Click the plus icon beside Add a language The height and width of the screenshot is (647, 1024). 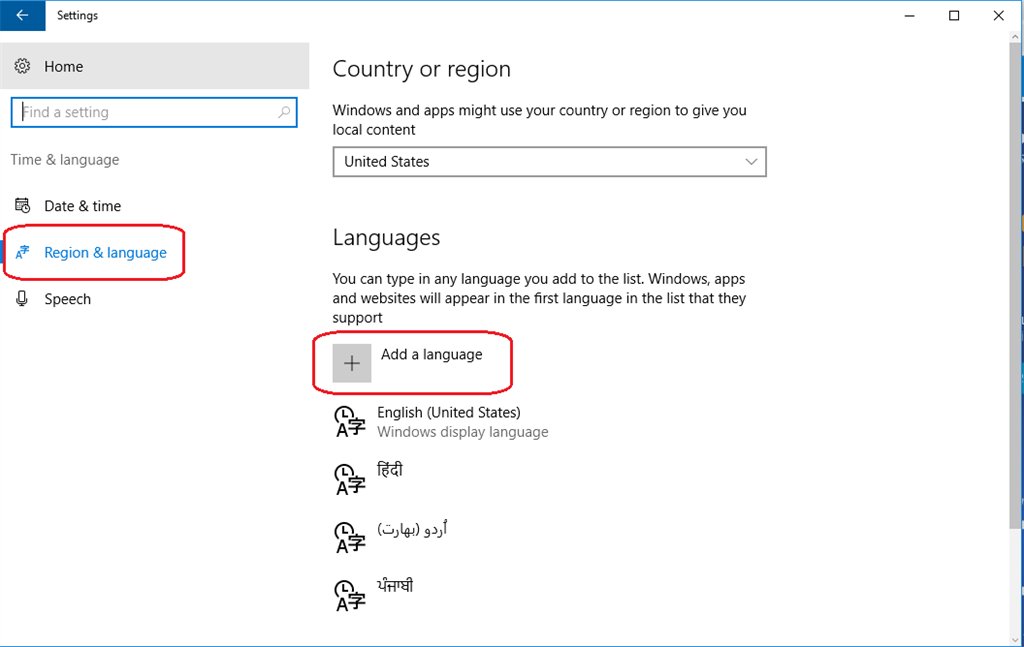351,363
